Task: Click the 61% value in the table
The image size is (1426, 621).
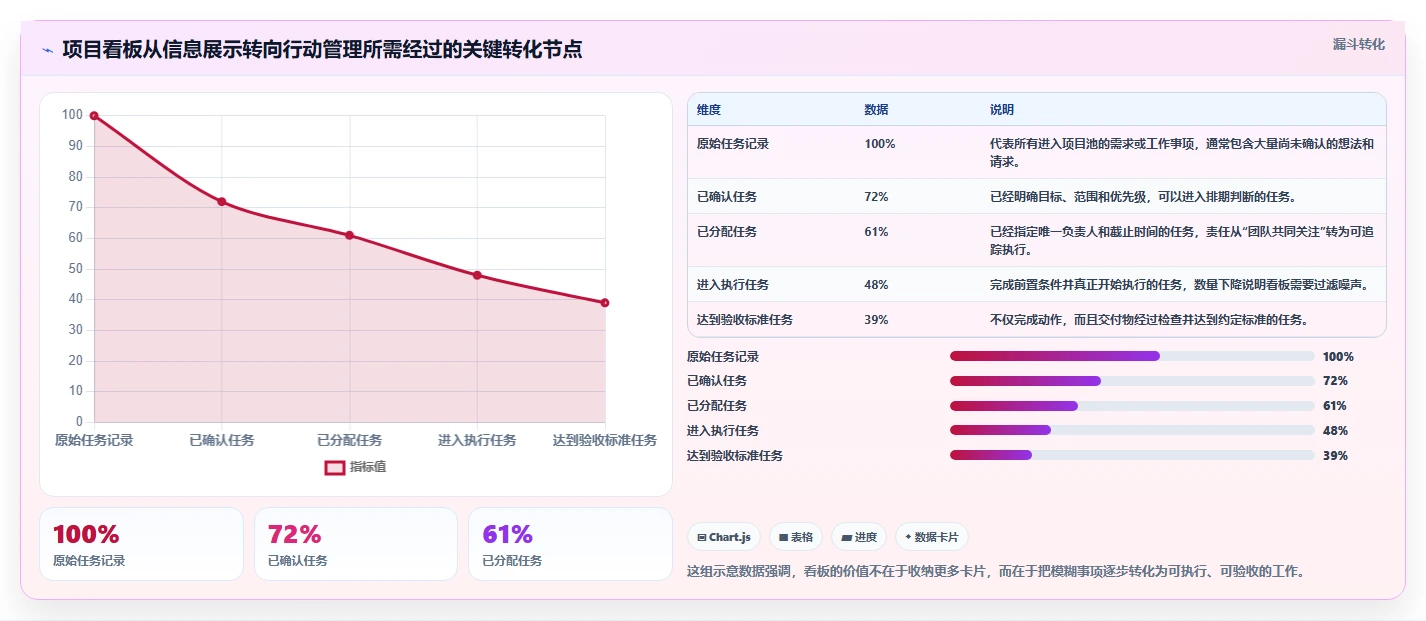Action: click(876, 232)
